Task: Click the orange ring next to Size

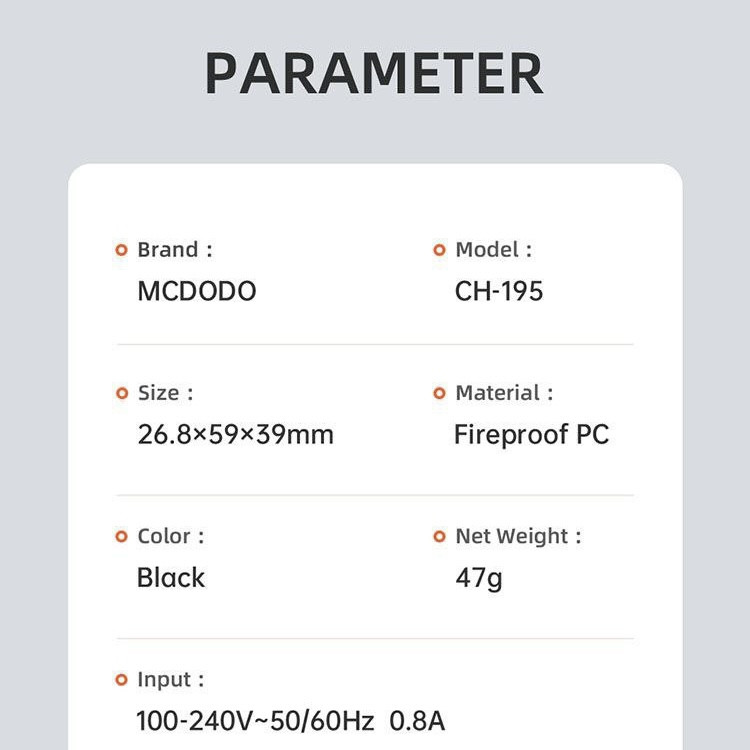Action: (x=122, y=393)
